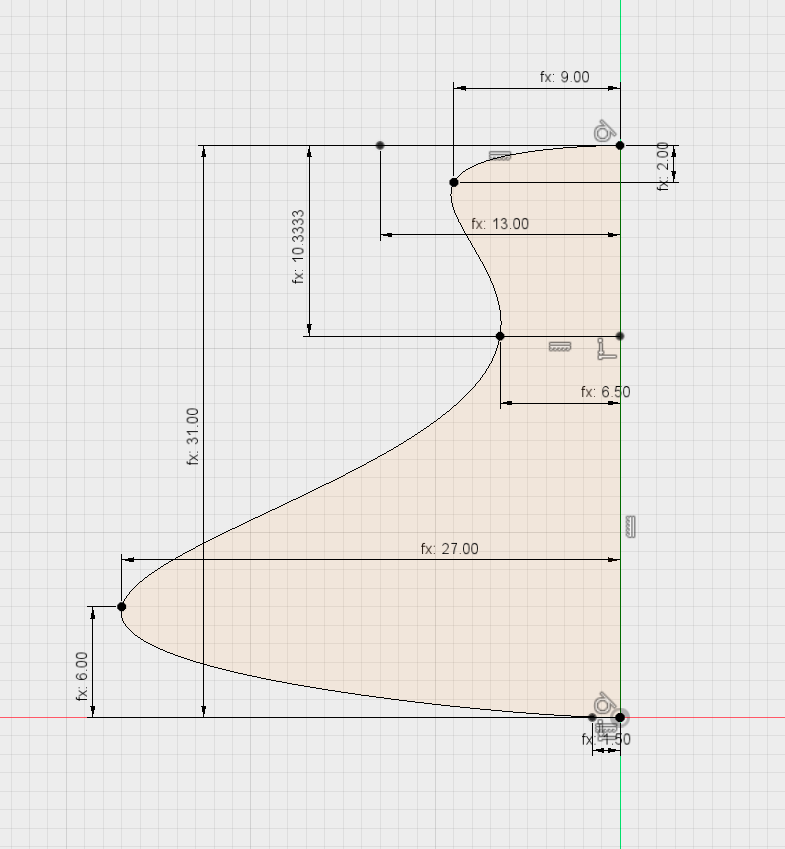Select the leftmost spline fit point at the 6.00 height
Screen dimensions: 785x849
122,607
